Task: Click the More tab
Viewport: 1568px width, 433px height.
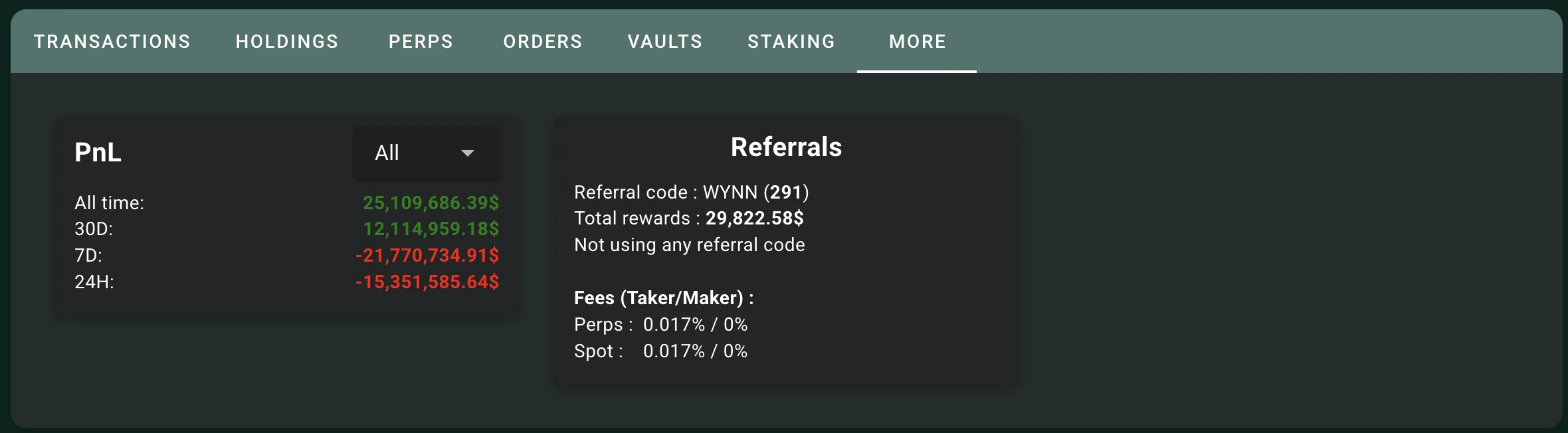Action: tap(918, 41)
